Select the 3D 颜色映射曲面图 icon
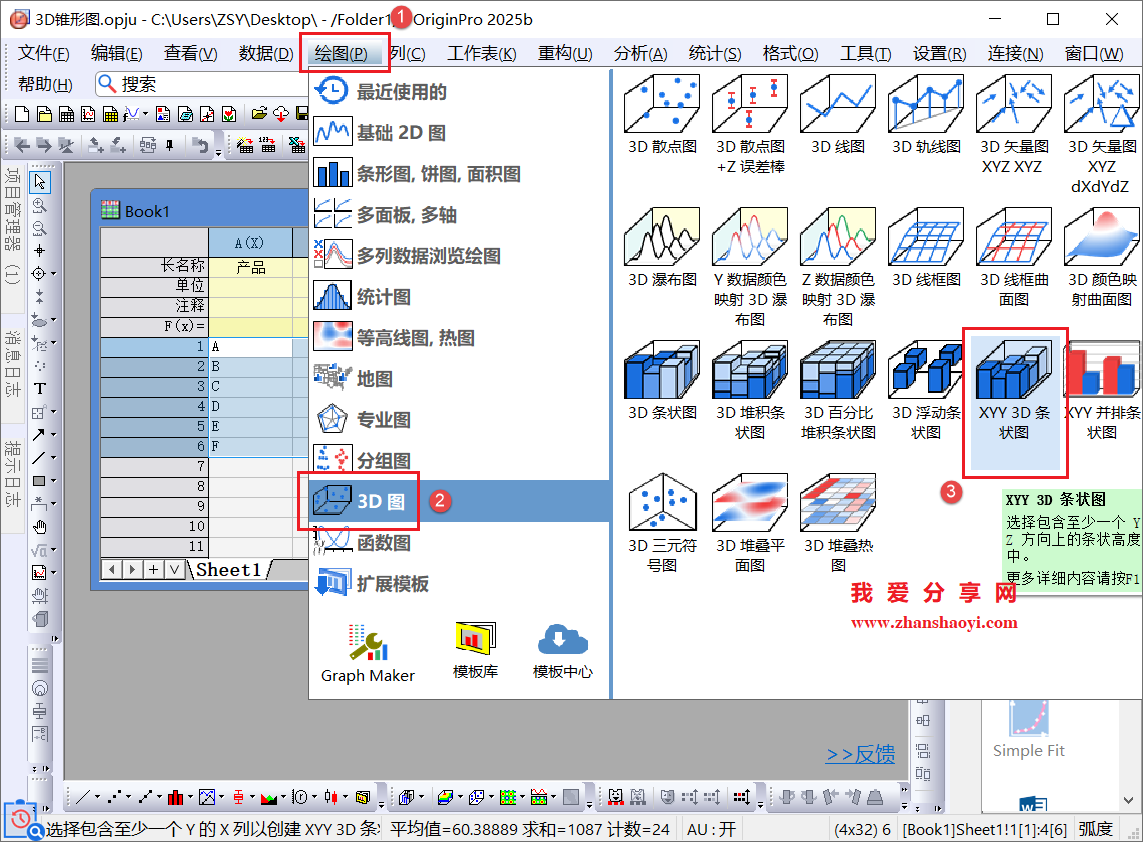 pos(1100,239)
